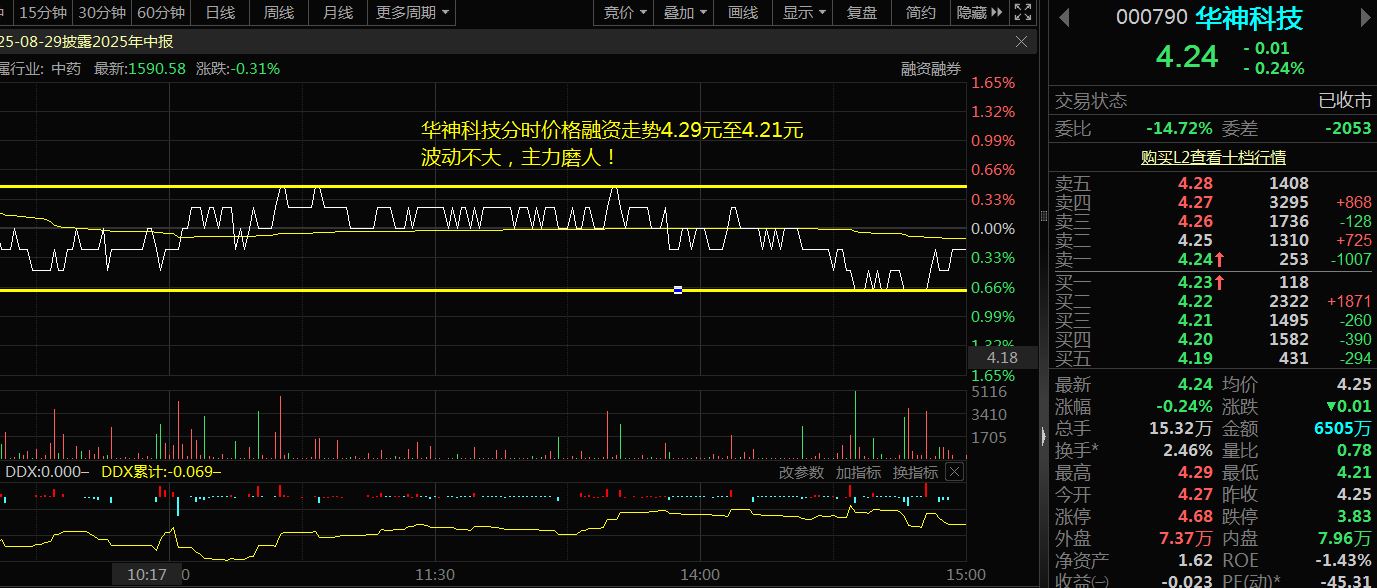The height and width of the screenshot is (588, 1377).
Task: Open the 披露2025年中报 announcement text
Action: [x=87, y=41]
